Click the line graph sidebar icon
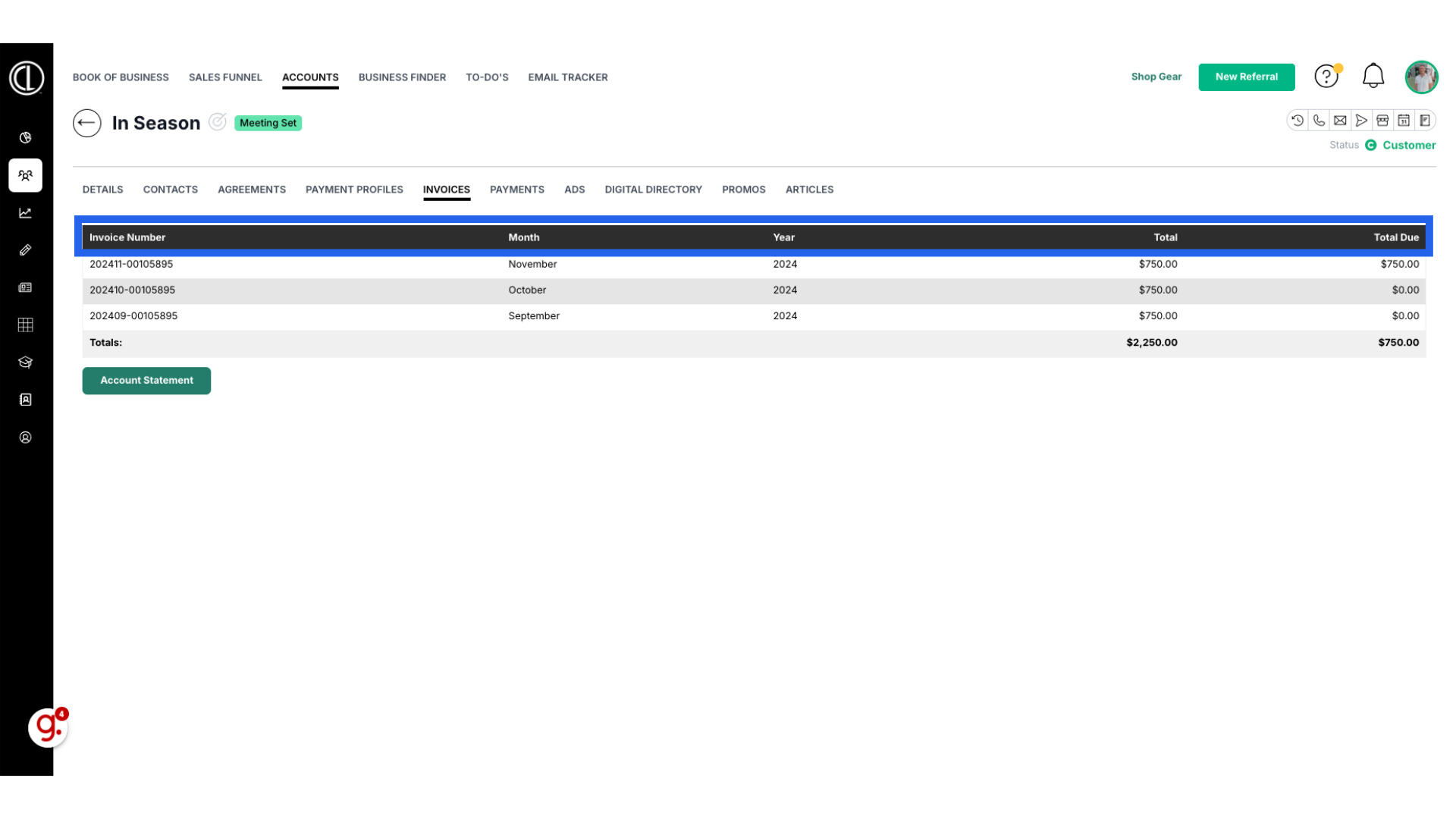The width and height of the screenshot is (1456, 819). click(x=25, y=213)
